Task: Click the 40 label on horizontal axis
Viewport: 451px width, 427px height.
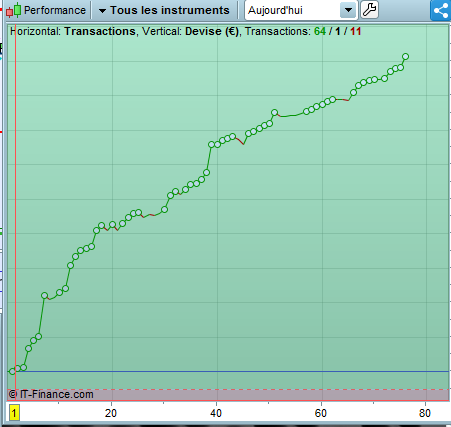Action: pyautogui.click(x=216, y=413)
